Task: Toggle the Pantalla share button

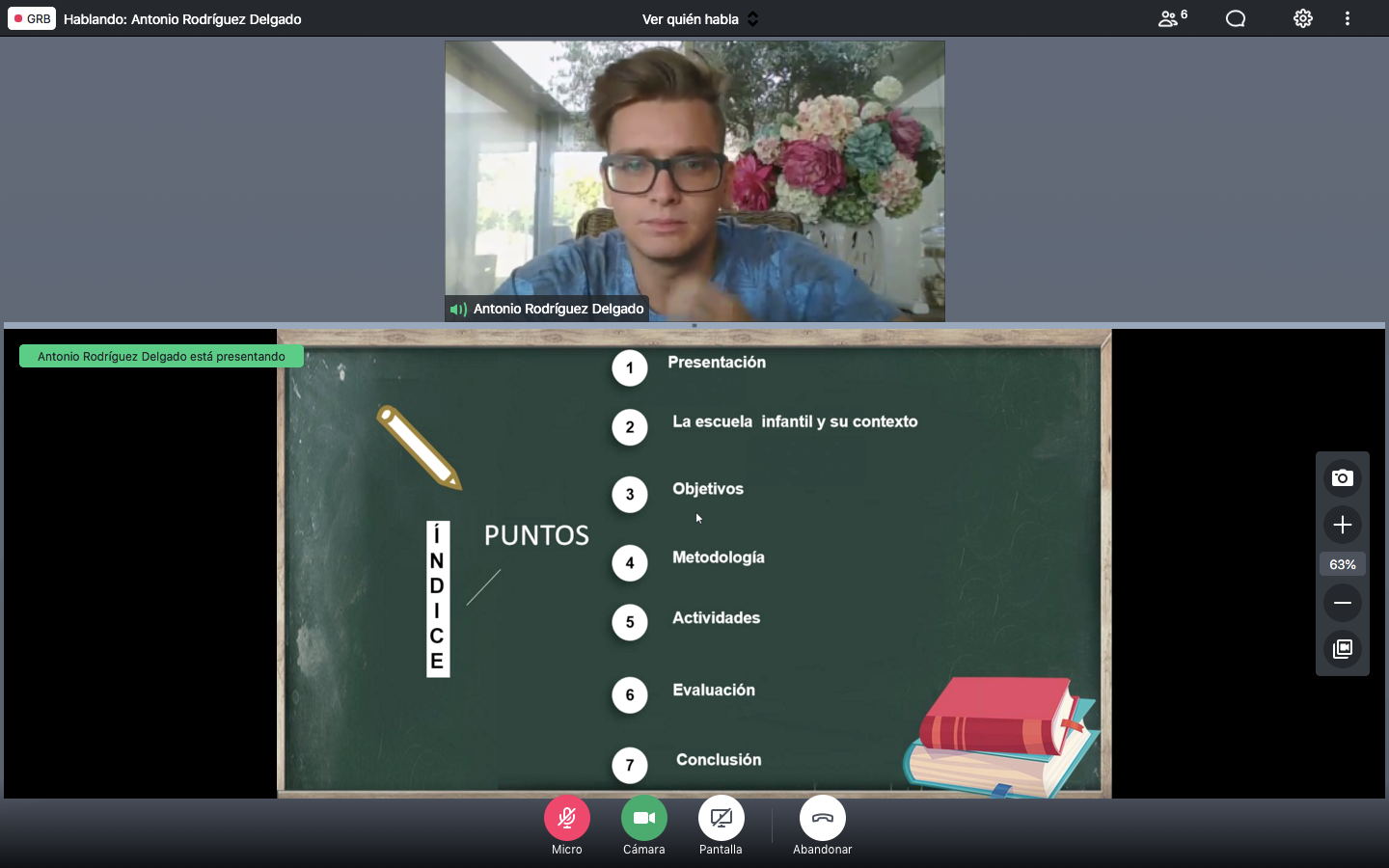Action: [722, 819]
